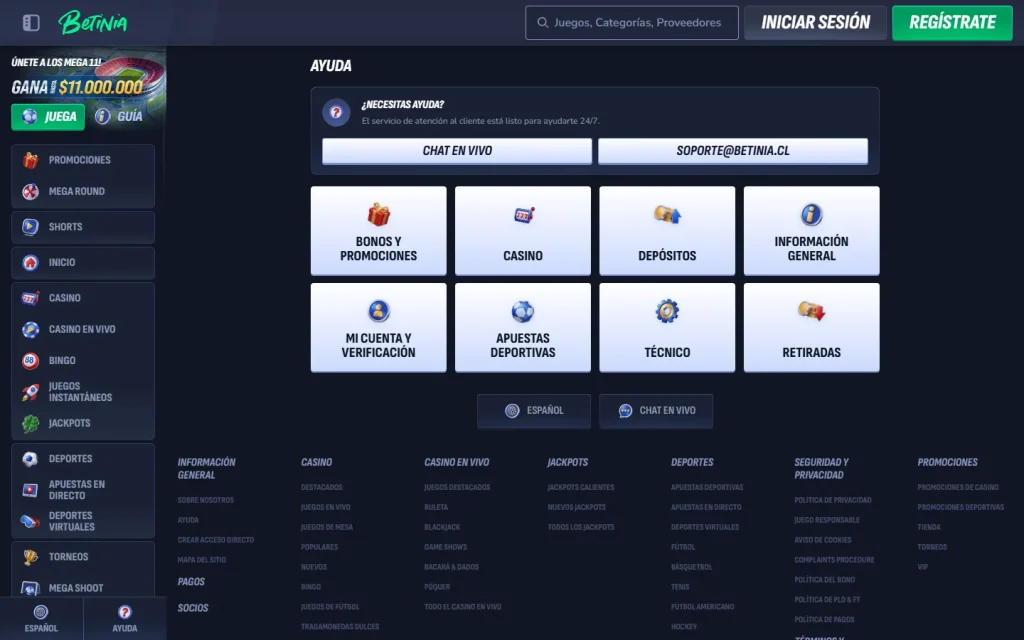
Task: Open Retiradas help category
Action: point(812,327)
